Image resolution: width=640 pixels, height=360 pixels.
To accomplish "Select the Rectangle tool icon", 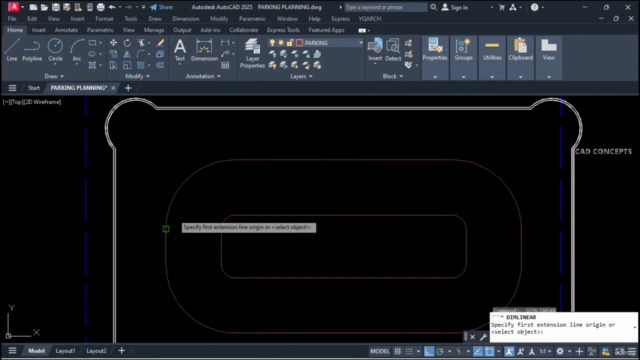I will point(93,43).
